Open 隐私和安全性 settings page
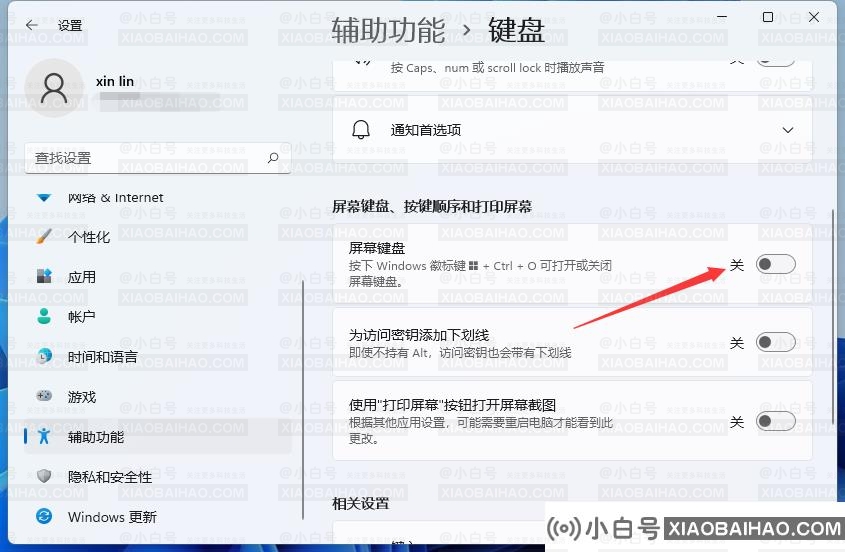 [x=158, y=476]
